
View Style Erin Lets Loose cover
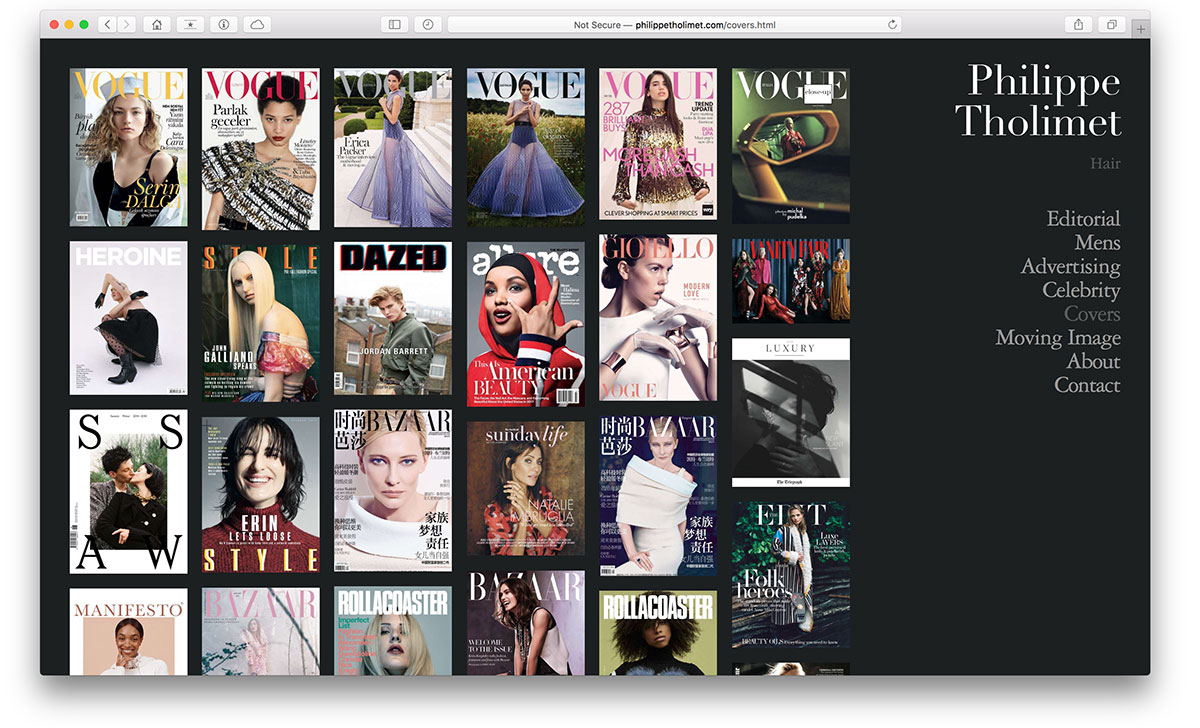[261, 495]
